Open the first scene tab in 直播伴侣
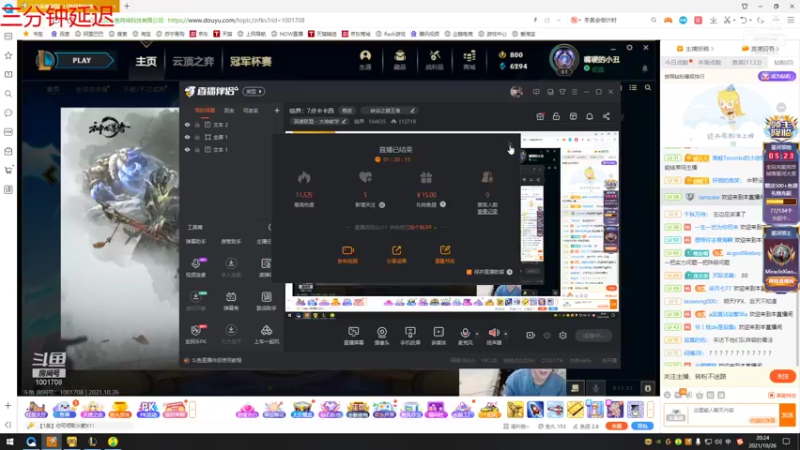This screenshot has width=800, height=450. click(205, 110)
